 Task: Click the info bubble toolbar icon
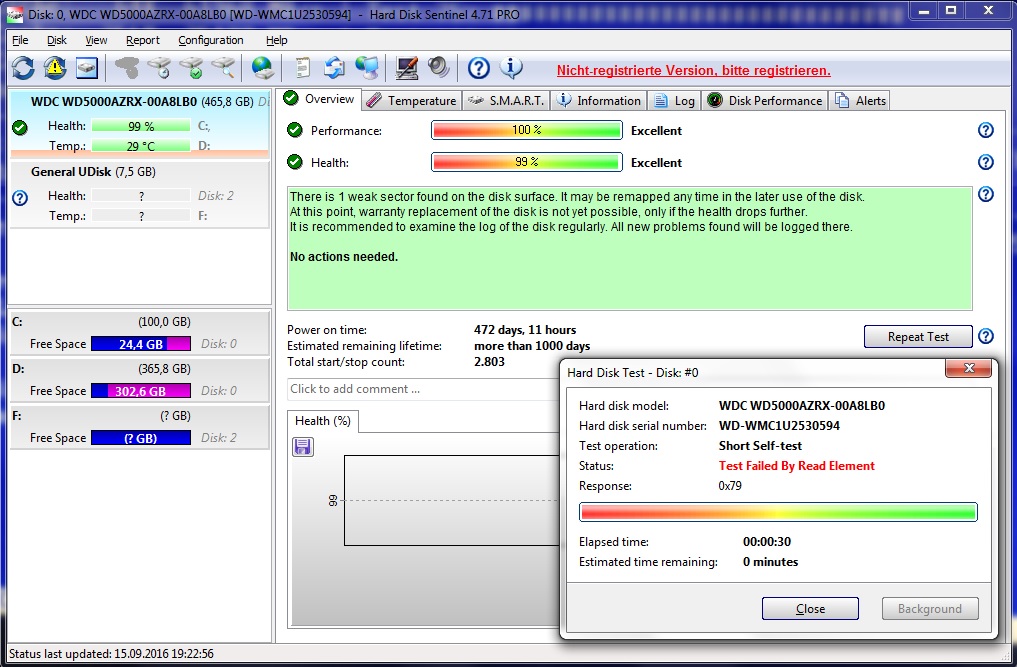pos(511,67)
